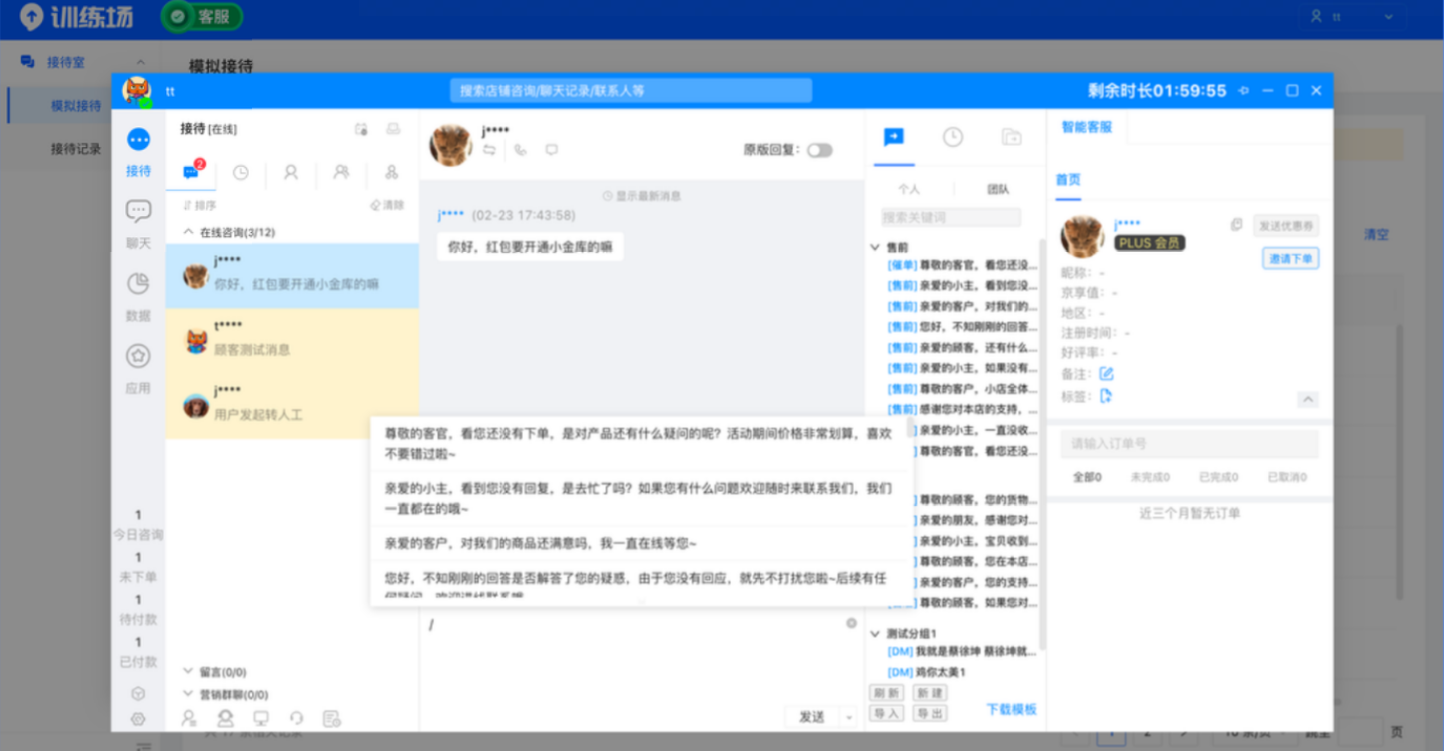Screen dimensions: 1444x751
Task: Collapse customer info with up chevron
Action: [x=1307, y=399]
